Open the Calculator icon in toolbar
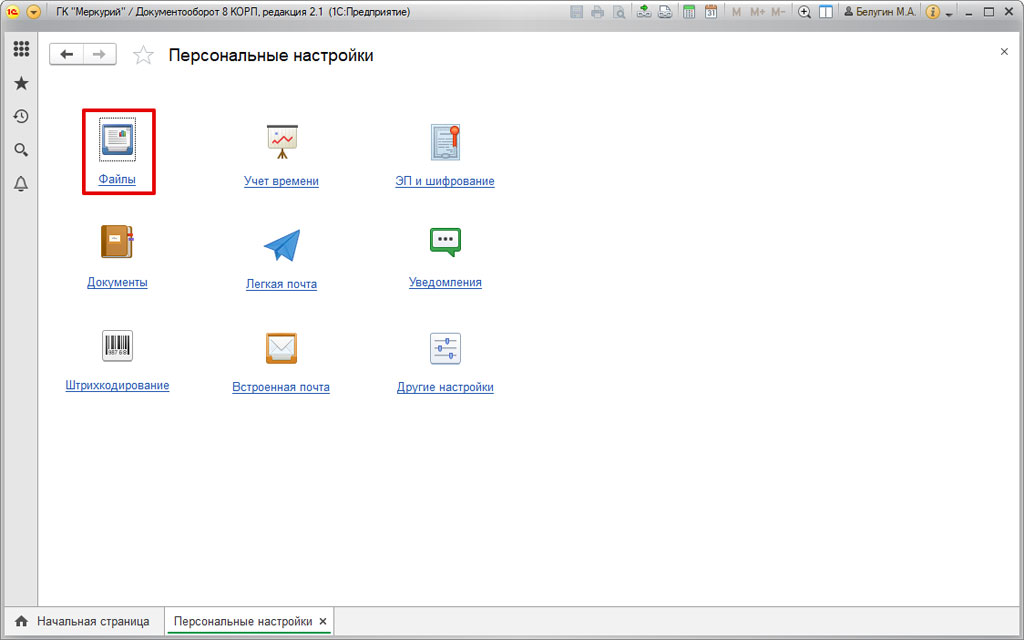Image resolution: width=1024 pixels, height=640 pixels. click(x=688, y=12)
